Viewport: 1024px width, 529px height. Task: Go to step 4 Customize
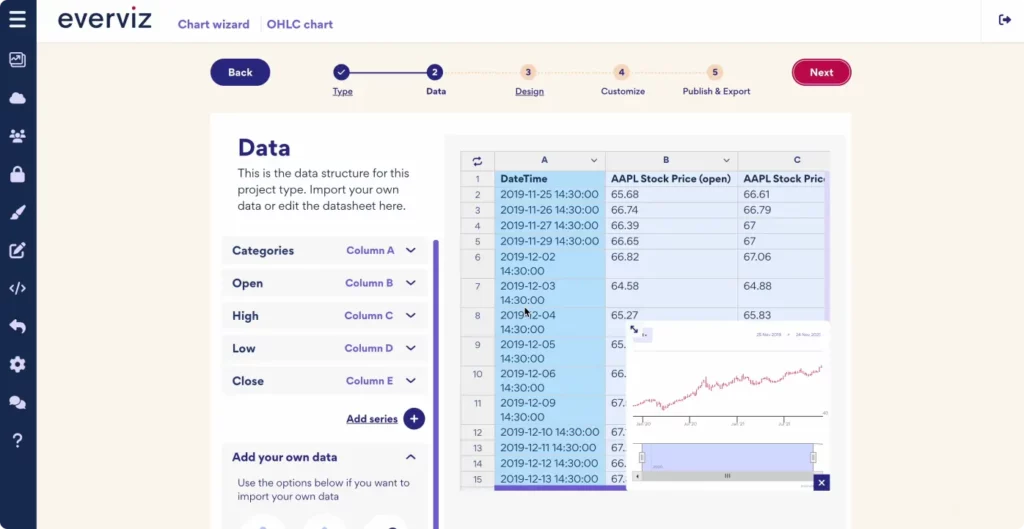(622, 80)
